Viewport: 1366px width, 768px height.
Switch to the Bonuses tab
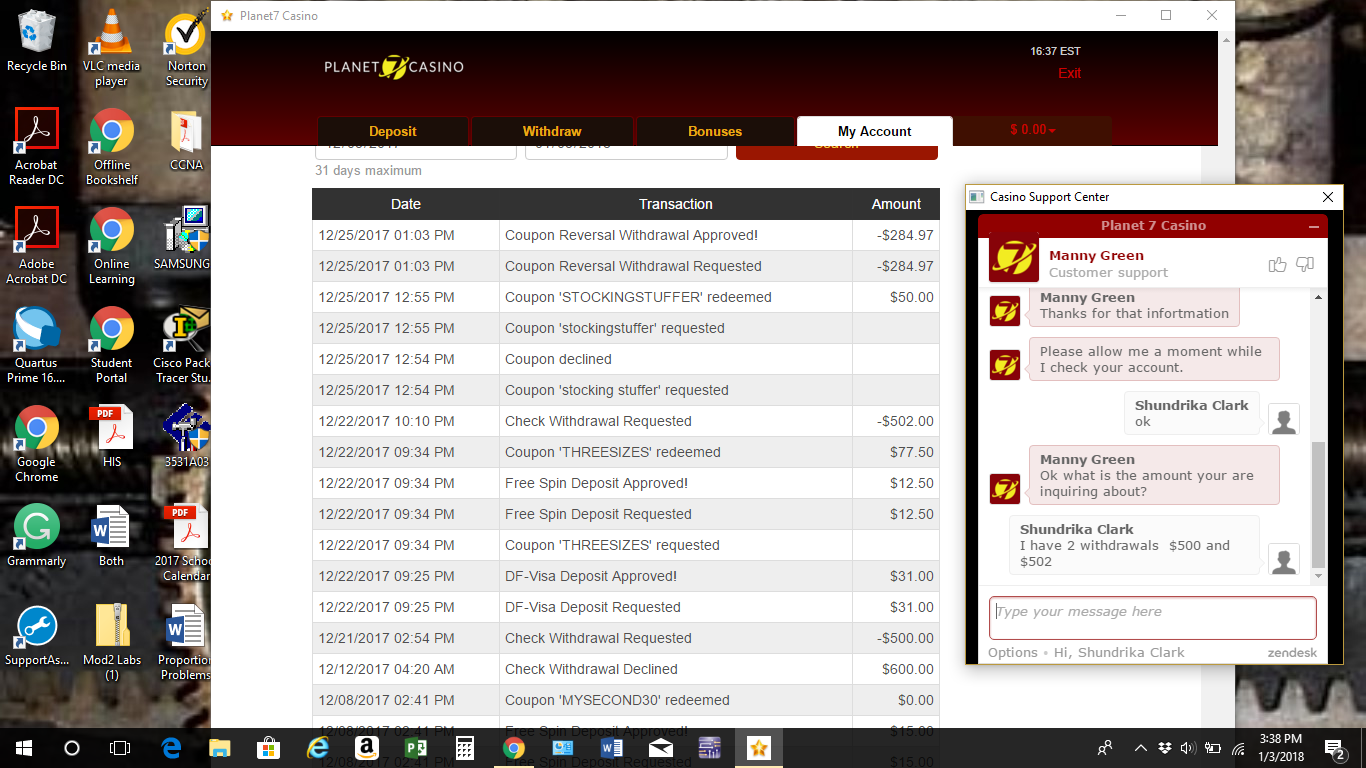tap(715, 131)
